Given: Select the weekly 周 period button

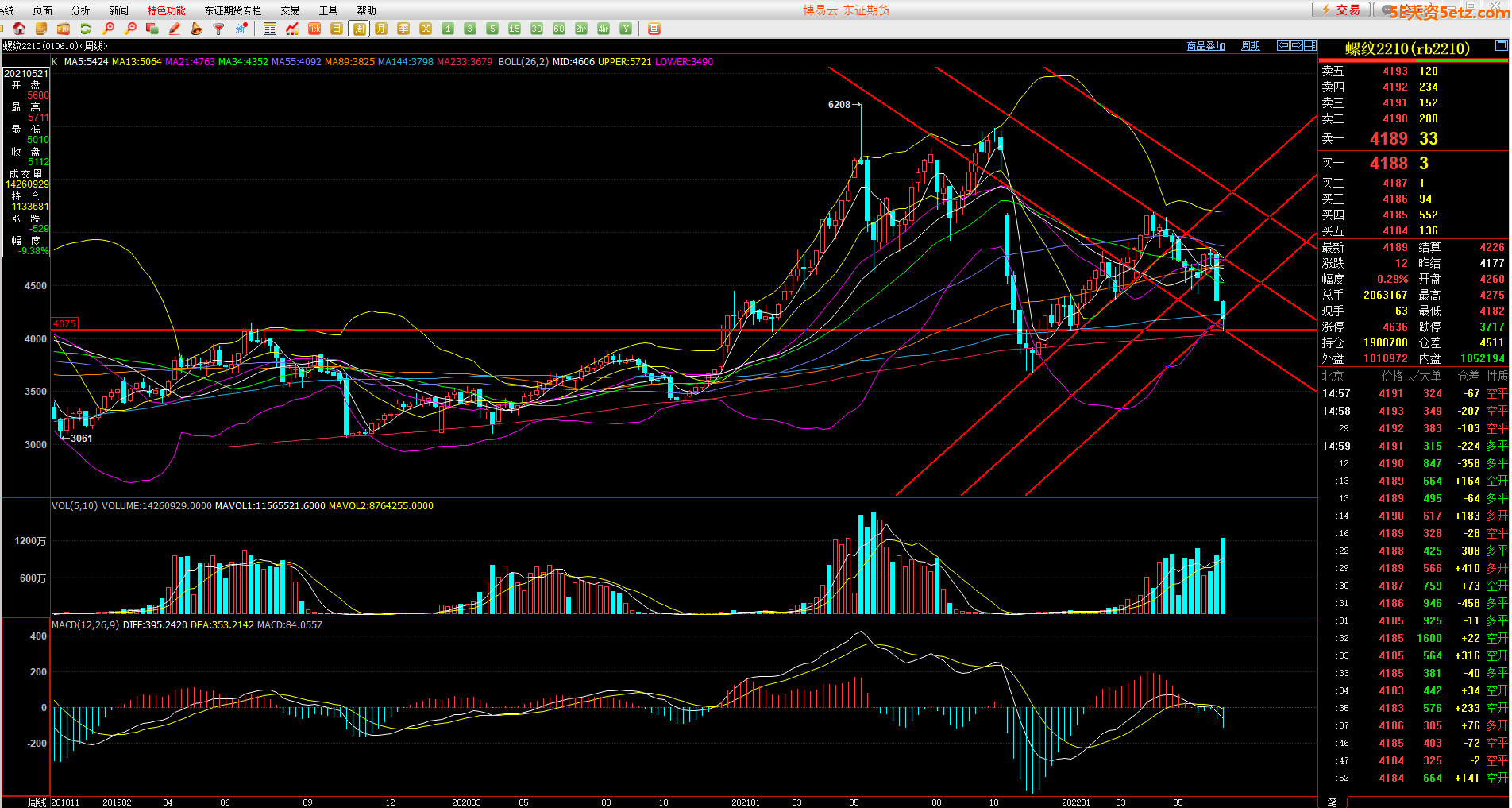Looking at the screenshot, I should 359,29.
